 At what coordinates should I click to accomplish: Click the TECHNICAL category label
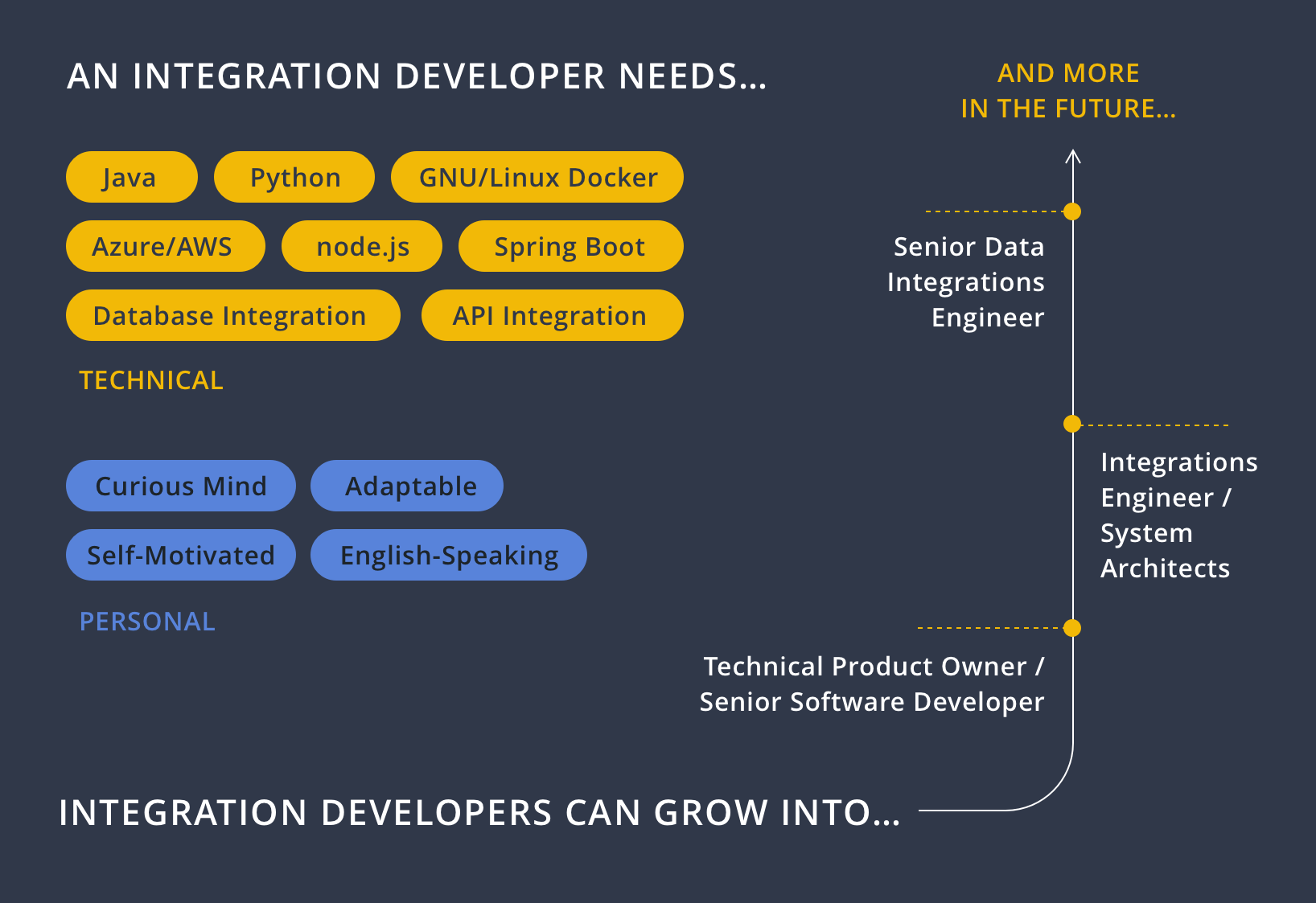(151, 380)
